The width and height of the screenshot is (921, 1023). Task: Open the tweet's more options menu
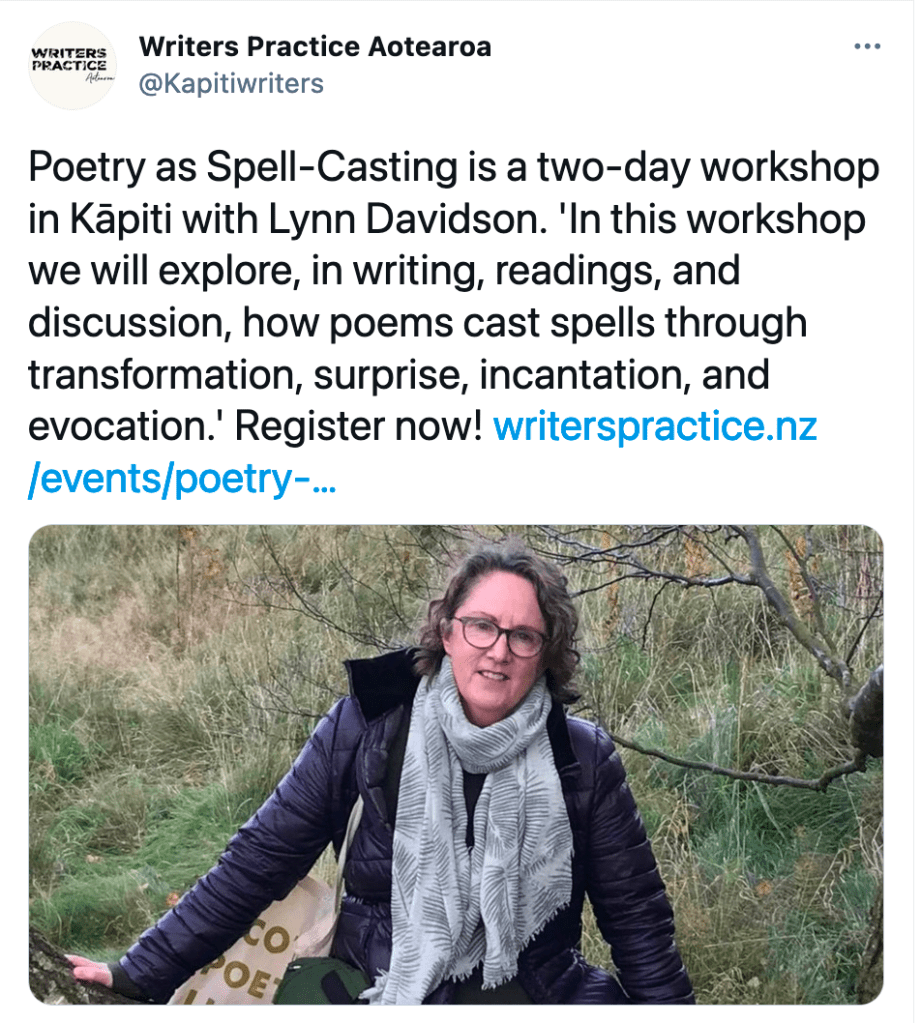coord(866,47)
